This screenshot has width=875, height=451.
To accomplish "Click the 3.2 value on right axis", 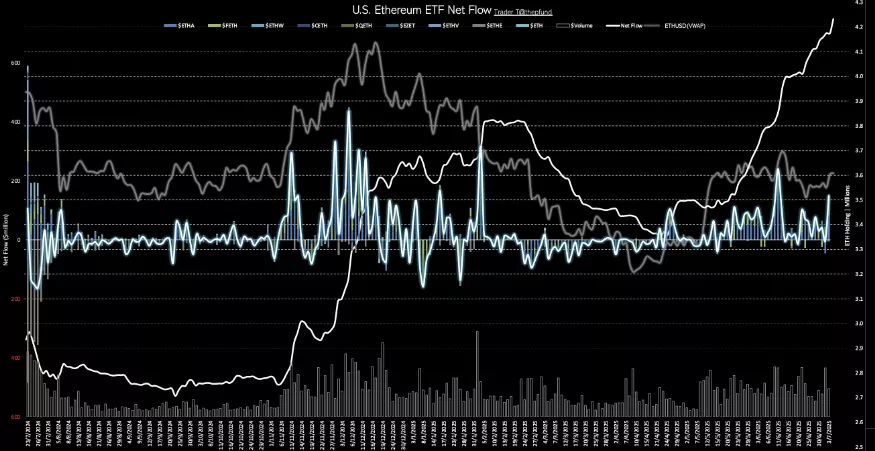I will coord(859,274).
